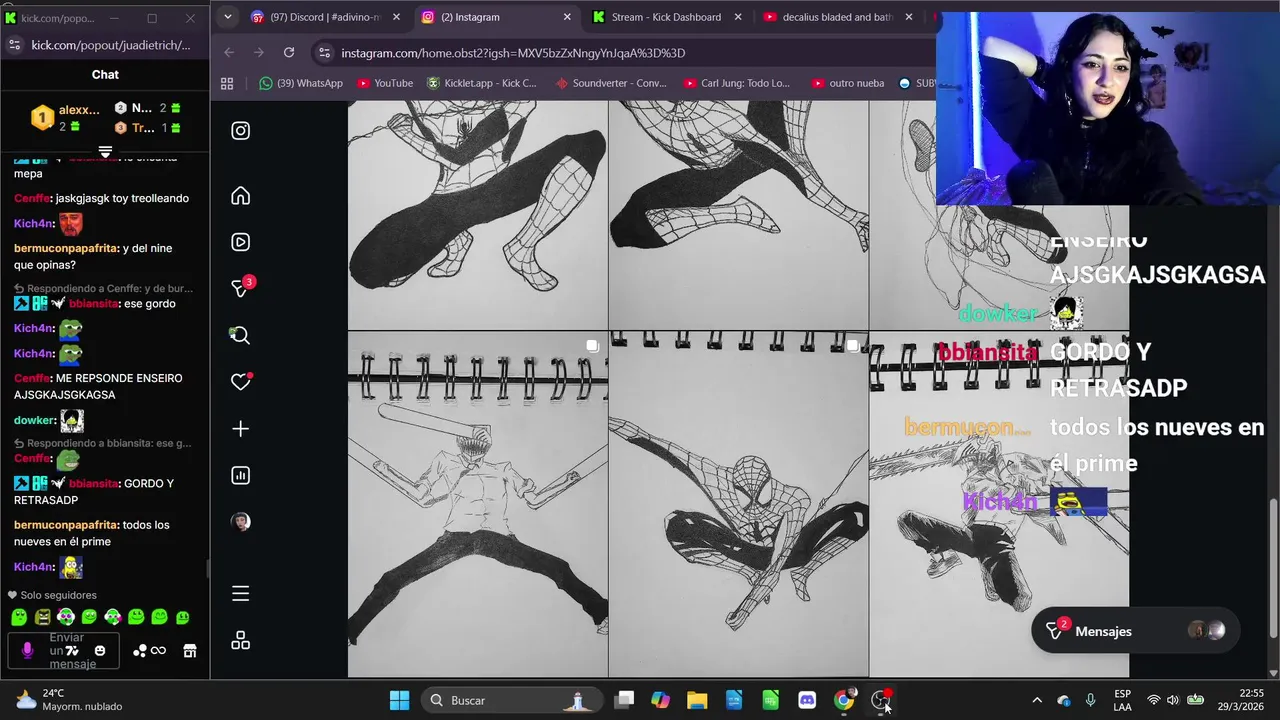The width and height of the screenshot is (1280, 720).
Task: Open the Mensajes floating panel
Action: [x=1136, y=631]
